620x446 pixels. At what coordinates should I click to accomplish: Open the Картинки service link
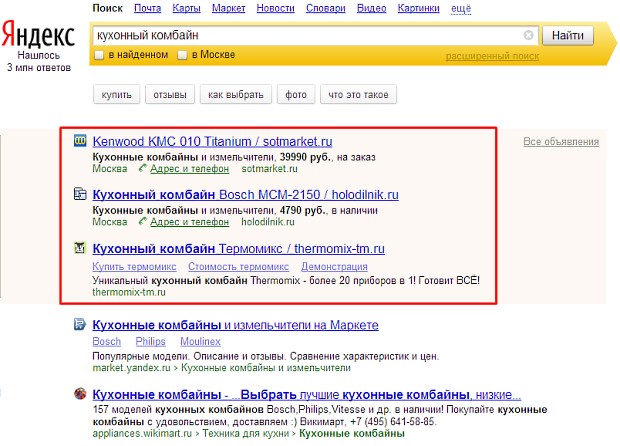pos(418,8)
